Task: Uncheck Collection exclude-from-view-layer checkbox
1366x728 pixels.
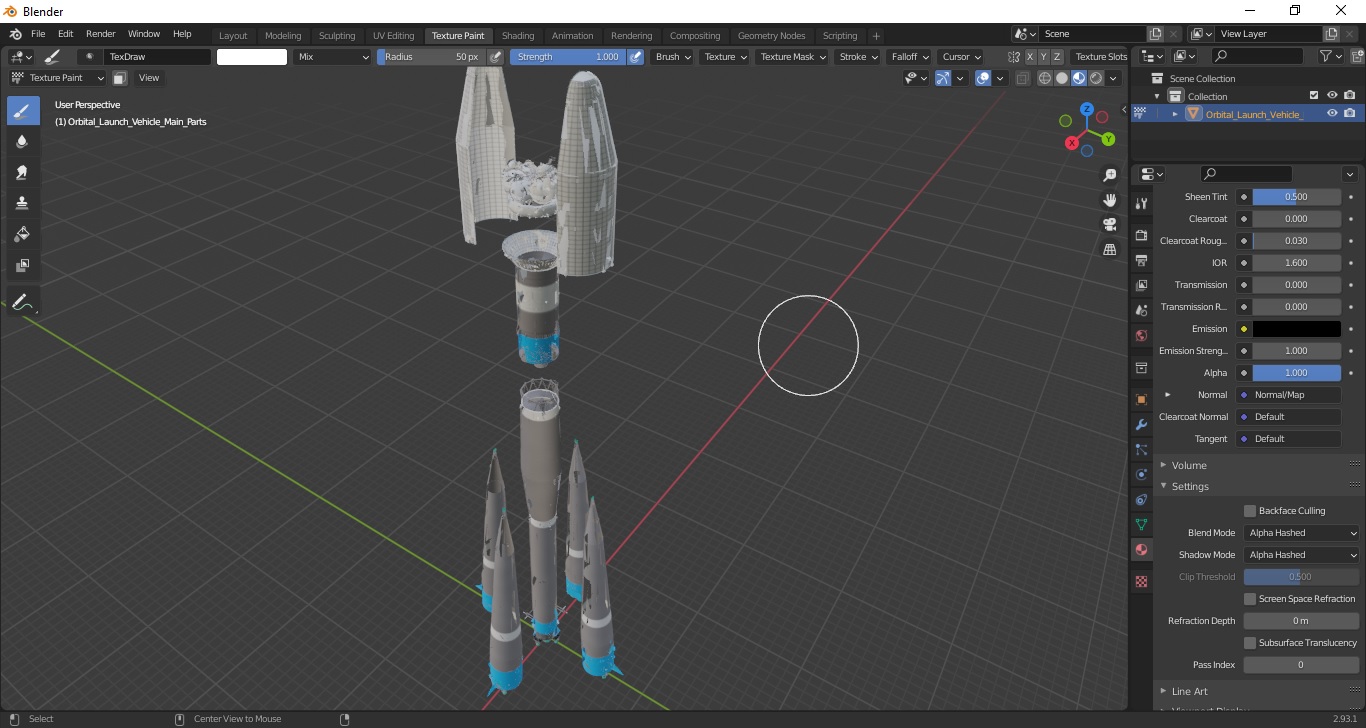Action: tap(1314, 96)
